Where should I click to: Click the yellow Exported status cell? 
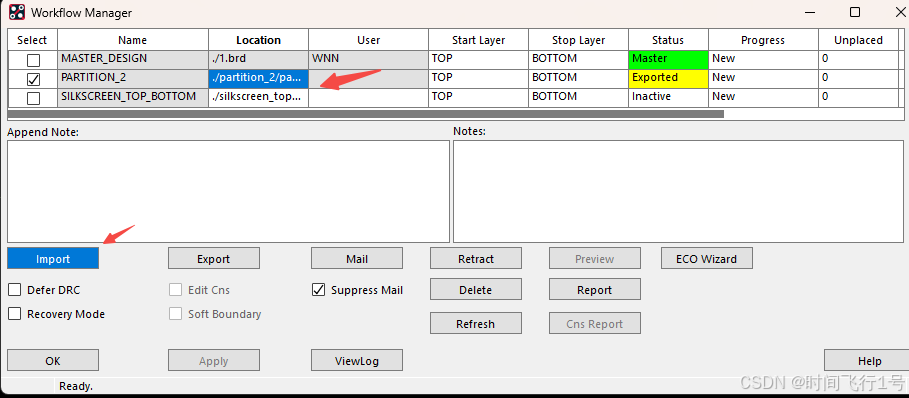[x=668, y=79]
